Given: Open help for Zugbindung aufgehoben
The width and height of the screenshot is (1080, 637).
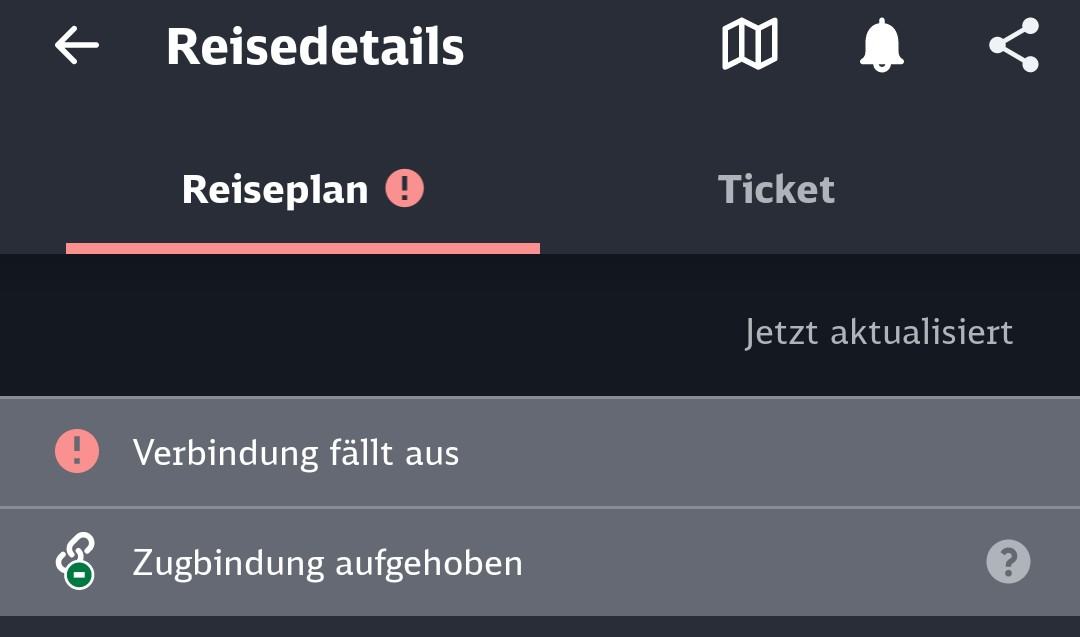Looking at the screenshot, I should tap(1008, 562).
